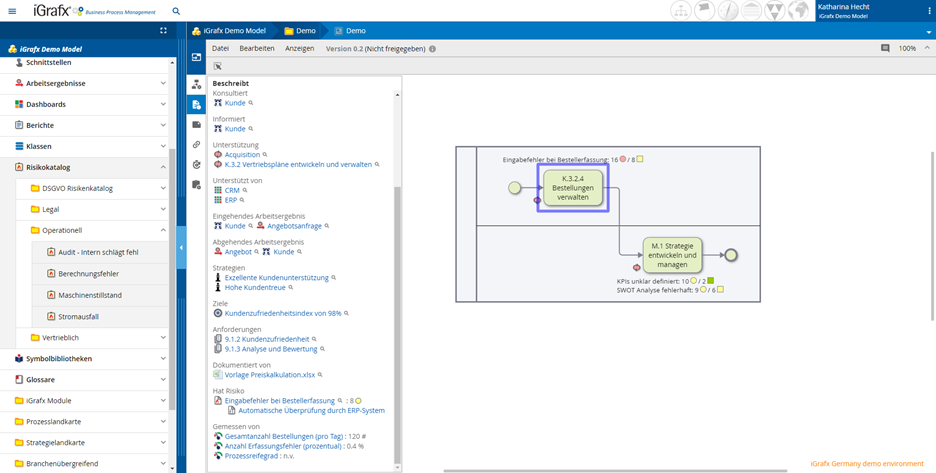Collapse the left navigation panel handle
Viewport: 936px width, 473px height.
pyautogui.click(x=181, y=247)
